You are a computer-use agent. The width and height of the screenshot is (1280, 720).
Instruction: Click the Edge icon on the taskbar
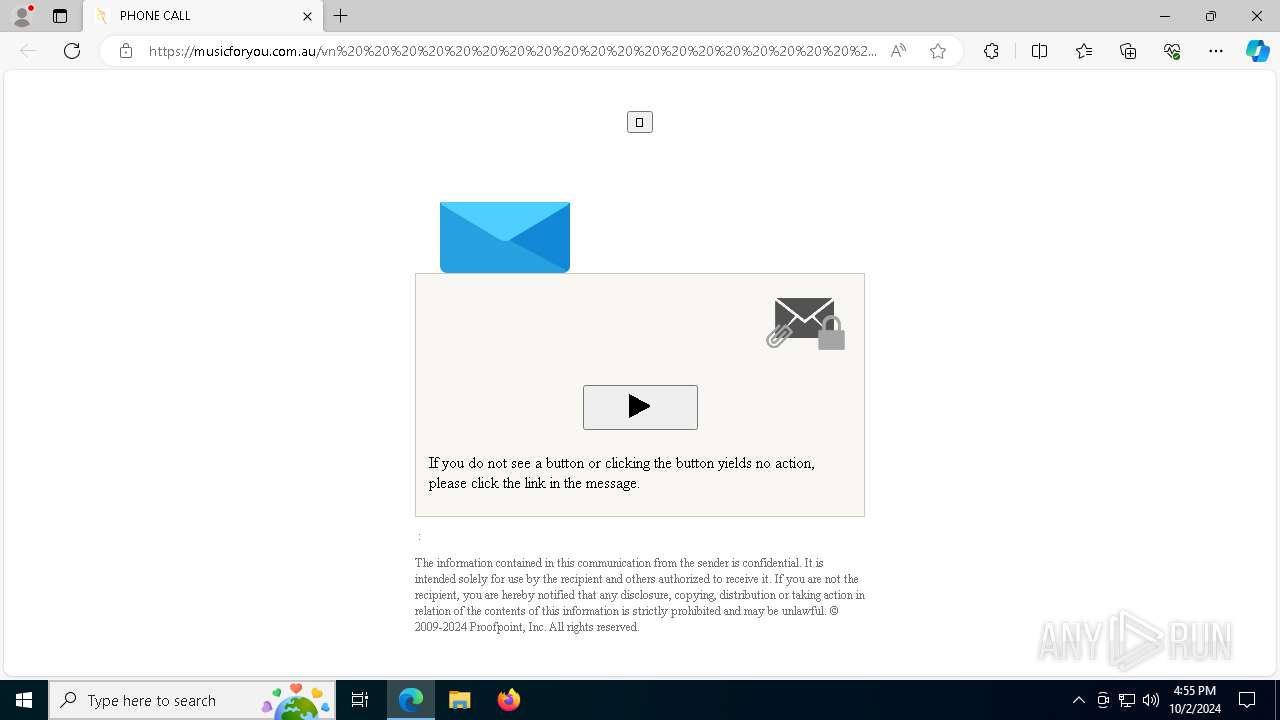click(411, 700)
